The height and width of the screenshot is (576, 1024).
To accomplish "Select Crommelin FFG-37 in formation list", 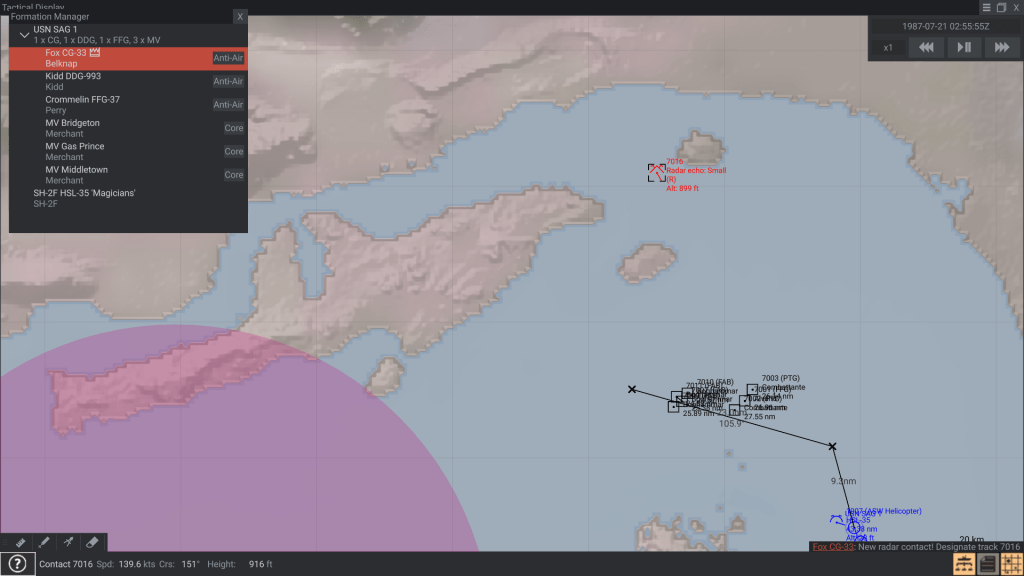I will [x=82, y=100].
